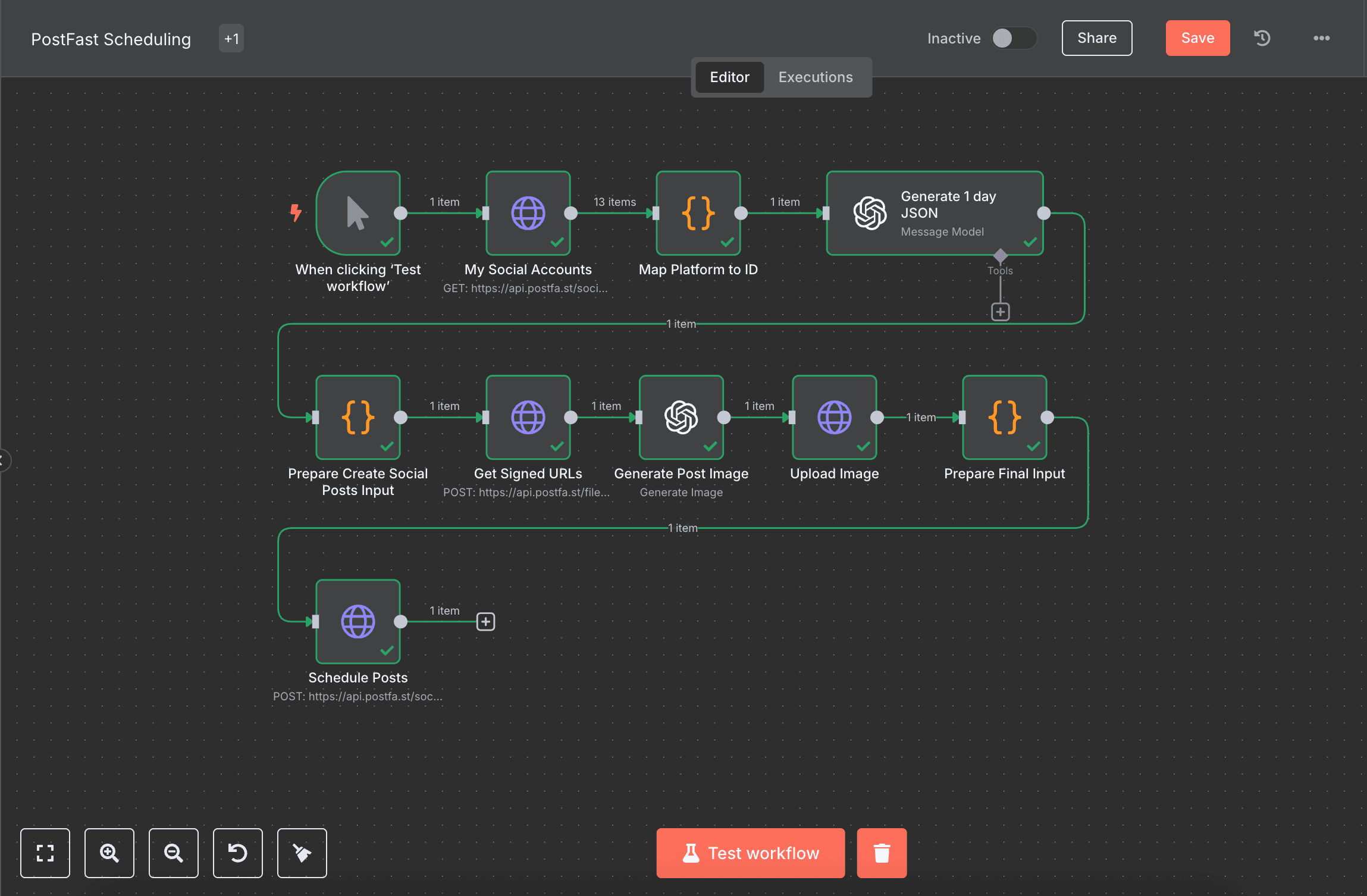This screenshot has height=896, width=1367.
Task: Open the workflow history icon
Action: point(1262,38)
